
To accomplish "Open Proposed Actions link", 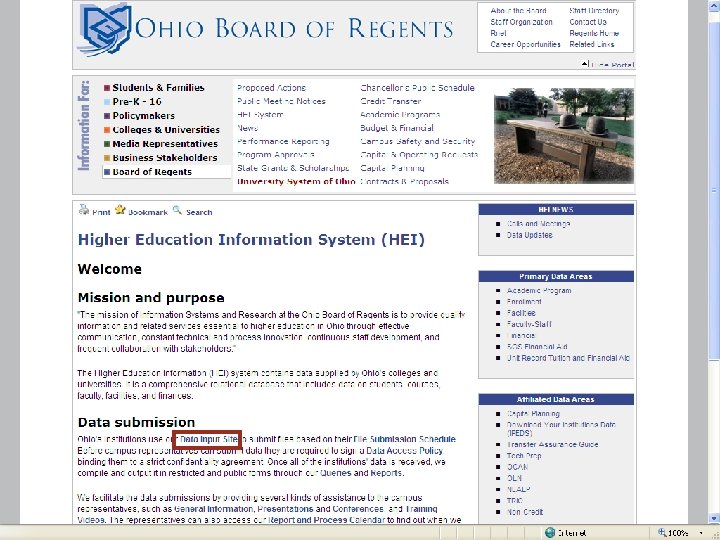I will point(271,88).
